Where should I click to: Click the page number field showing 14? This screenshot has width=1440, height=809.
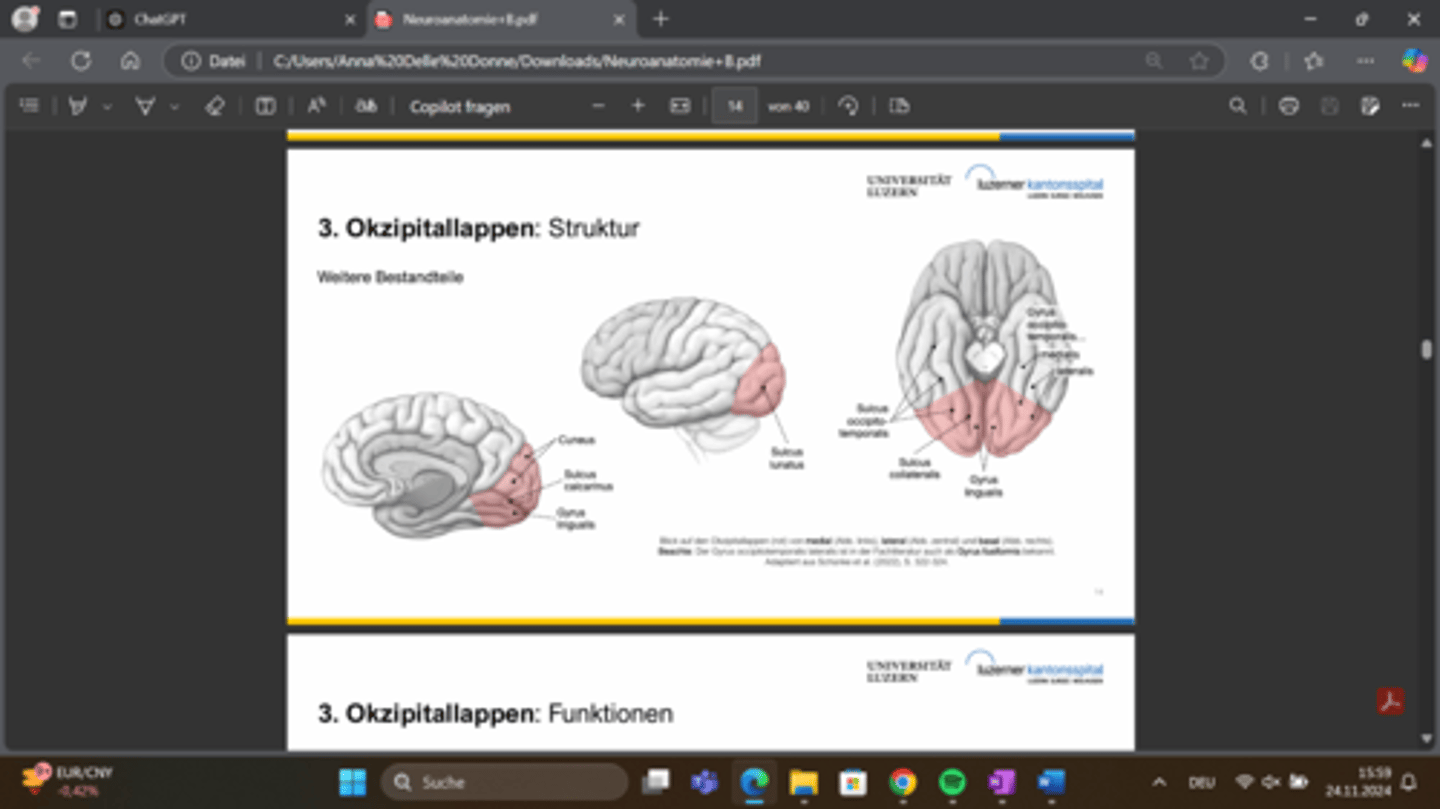coord(735,106)
